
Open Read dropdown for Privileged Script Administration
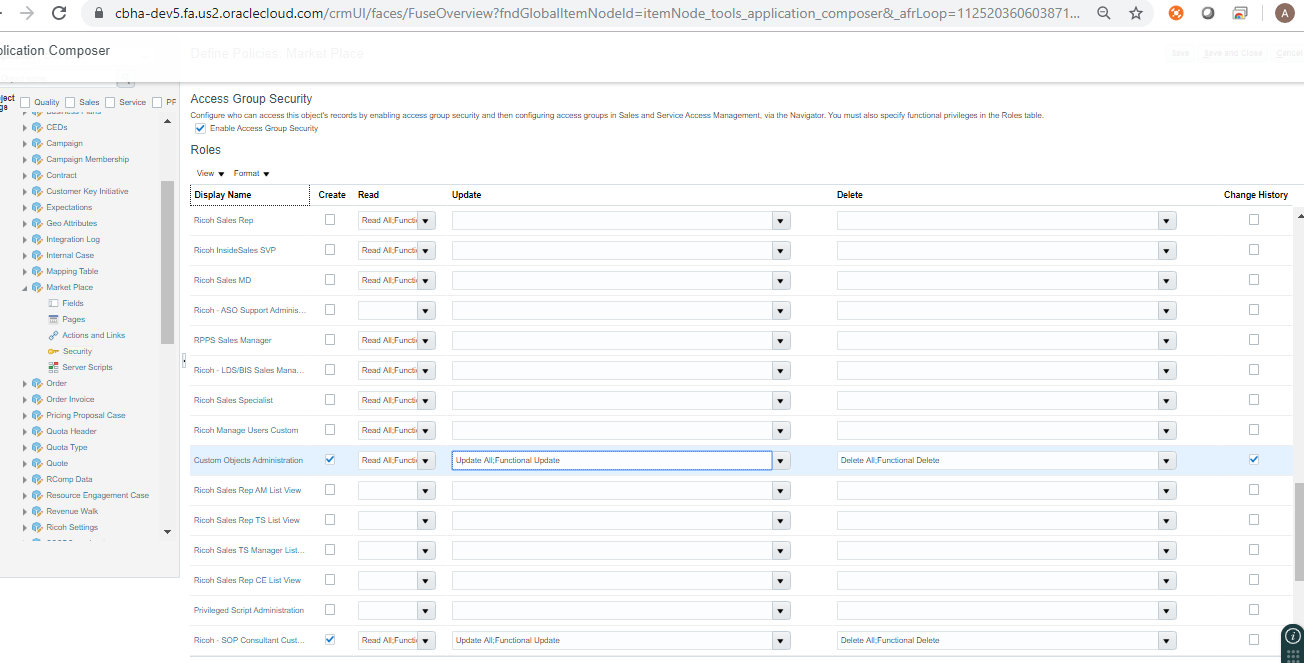[x=426, y=610]
